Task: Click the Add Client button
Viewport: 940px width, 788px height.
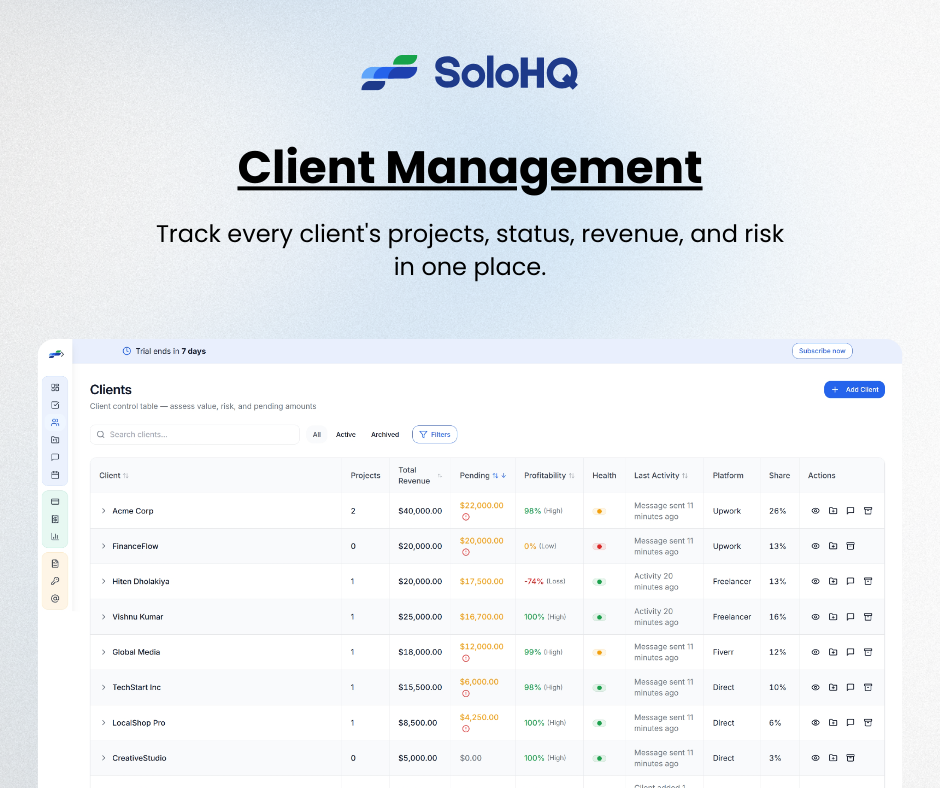Action: pos(854,389)
